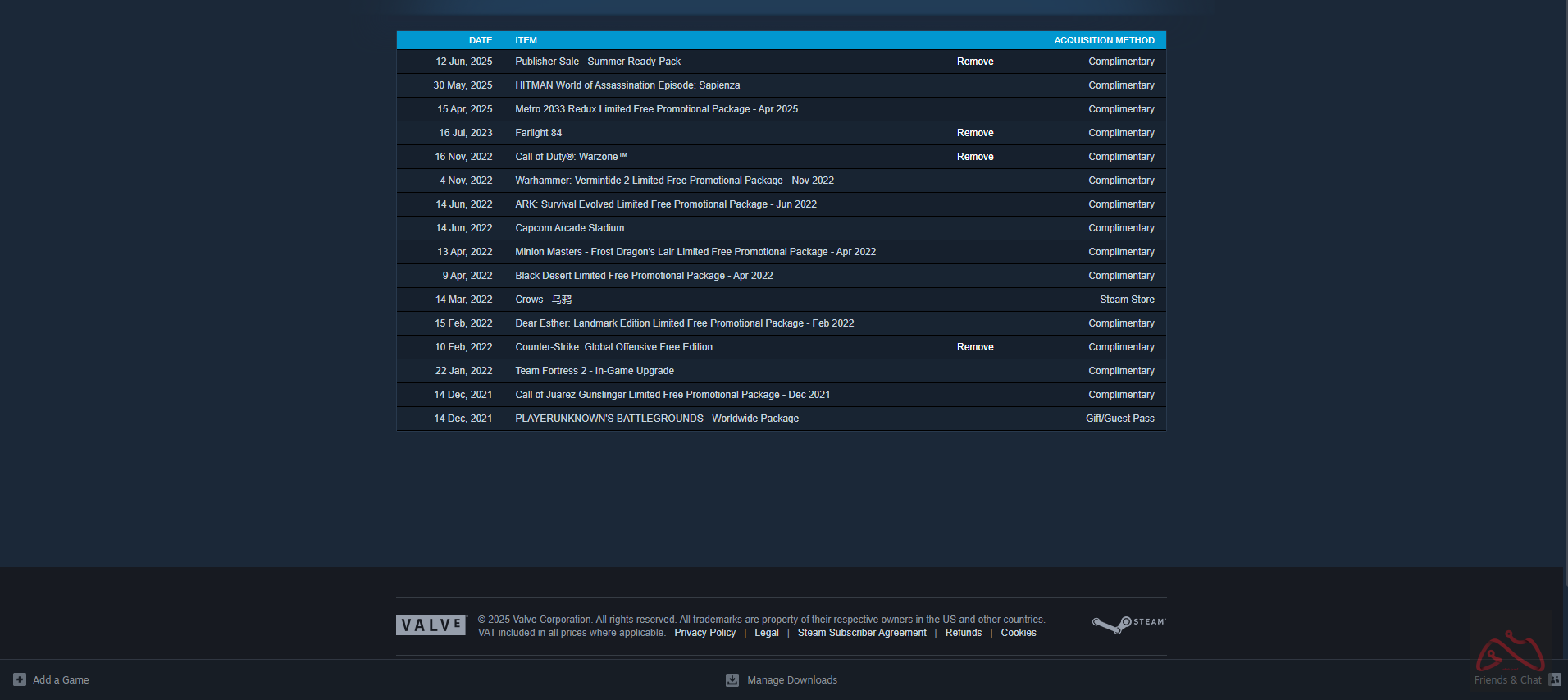Image resolution: width=1568 pixels, height=700 pixels.
Task: Click the Add a Game label
Action: (61, 680)
